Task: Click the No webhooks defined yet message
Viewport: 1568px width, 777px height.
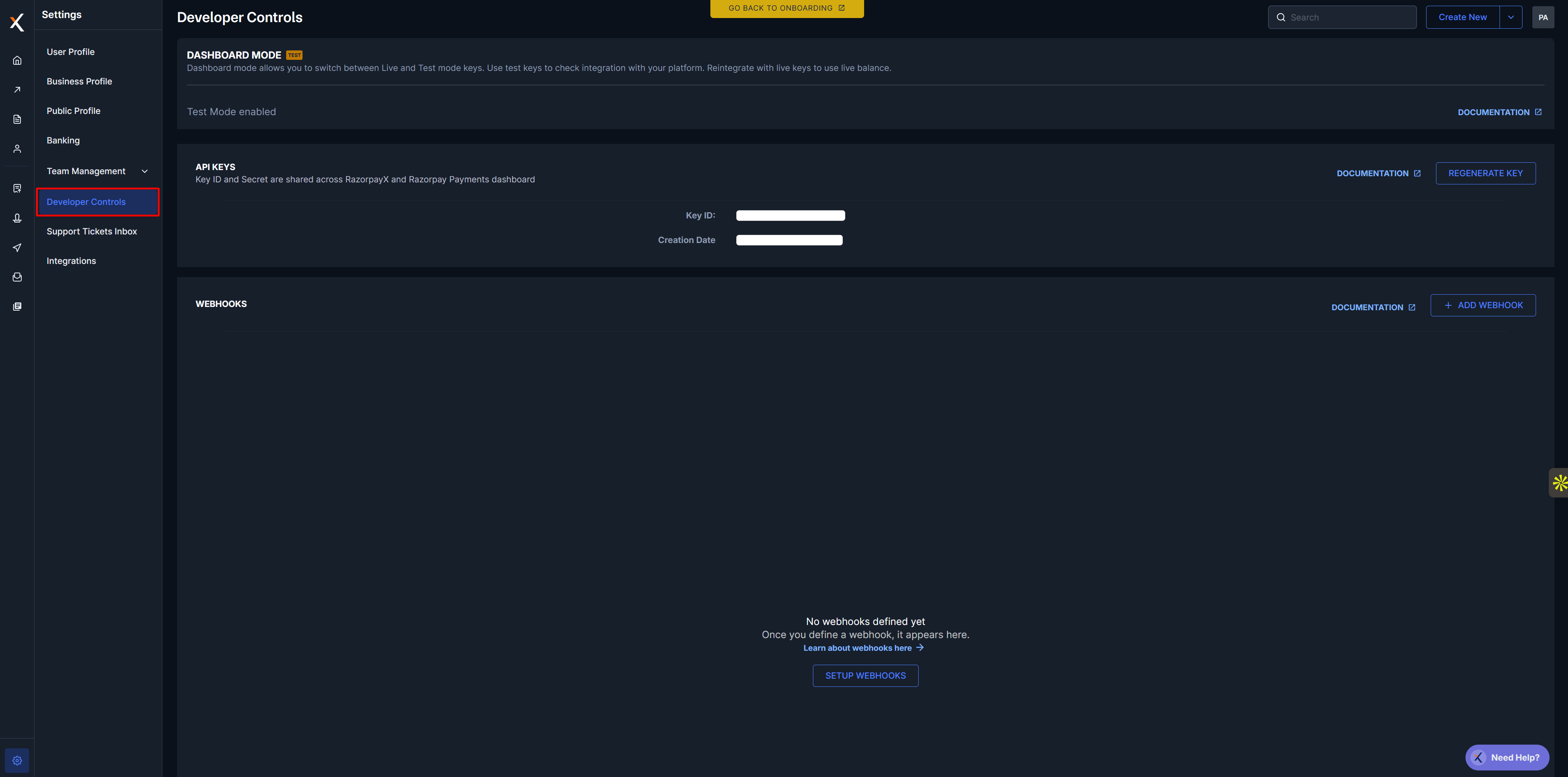Action: (x=865, y=622)
